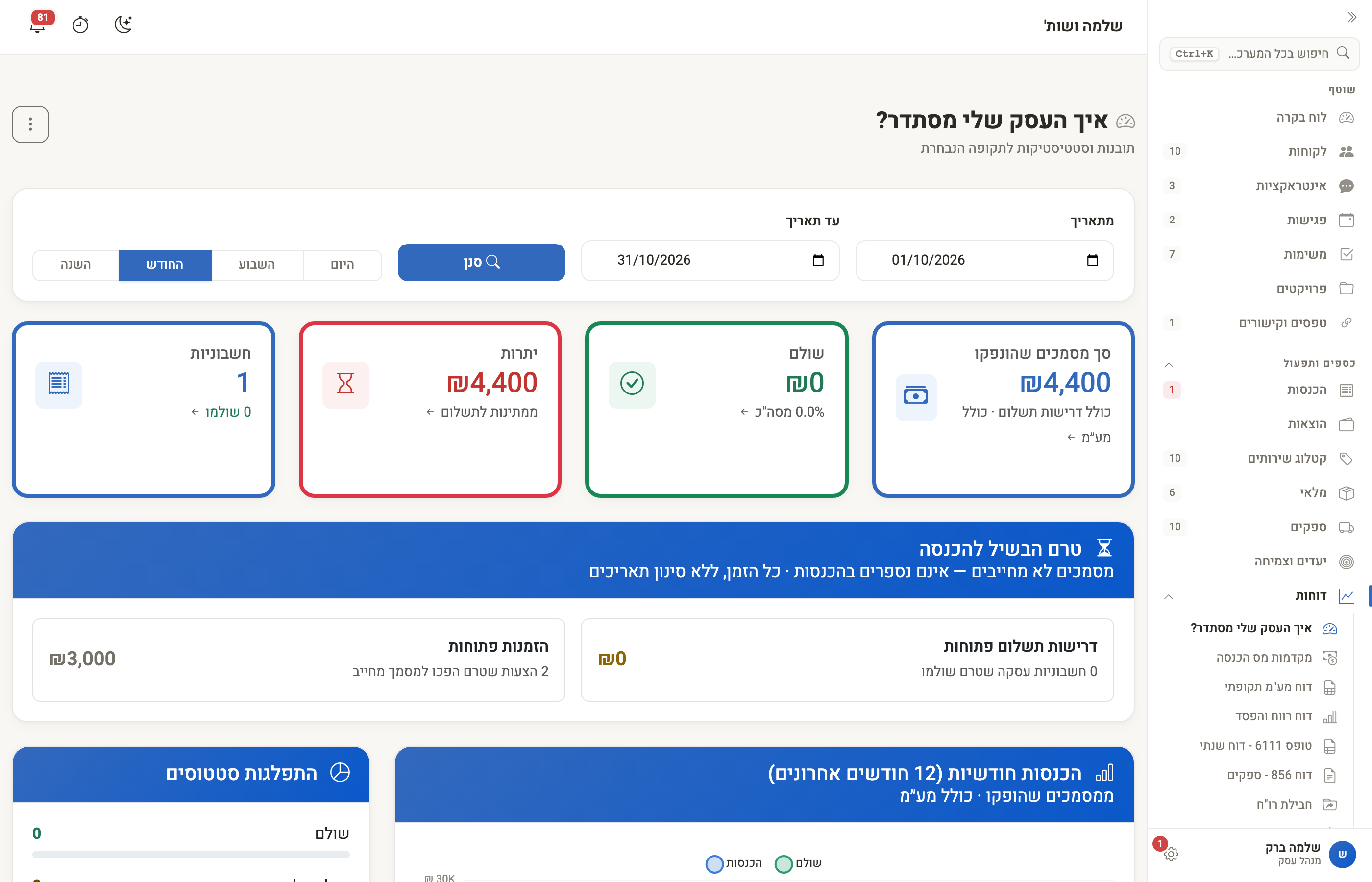Select the השנה period tab

pyautogui.click(x=75, y=265)
